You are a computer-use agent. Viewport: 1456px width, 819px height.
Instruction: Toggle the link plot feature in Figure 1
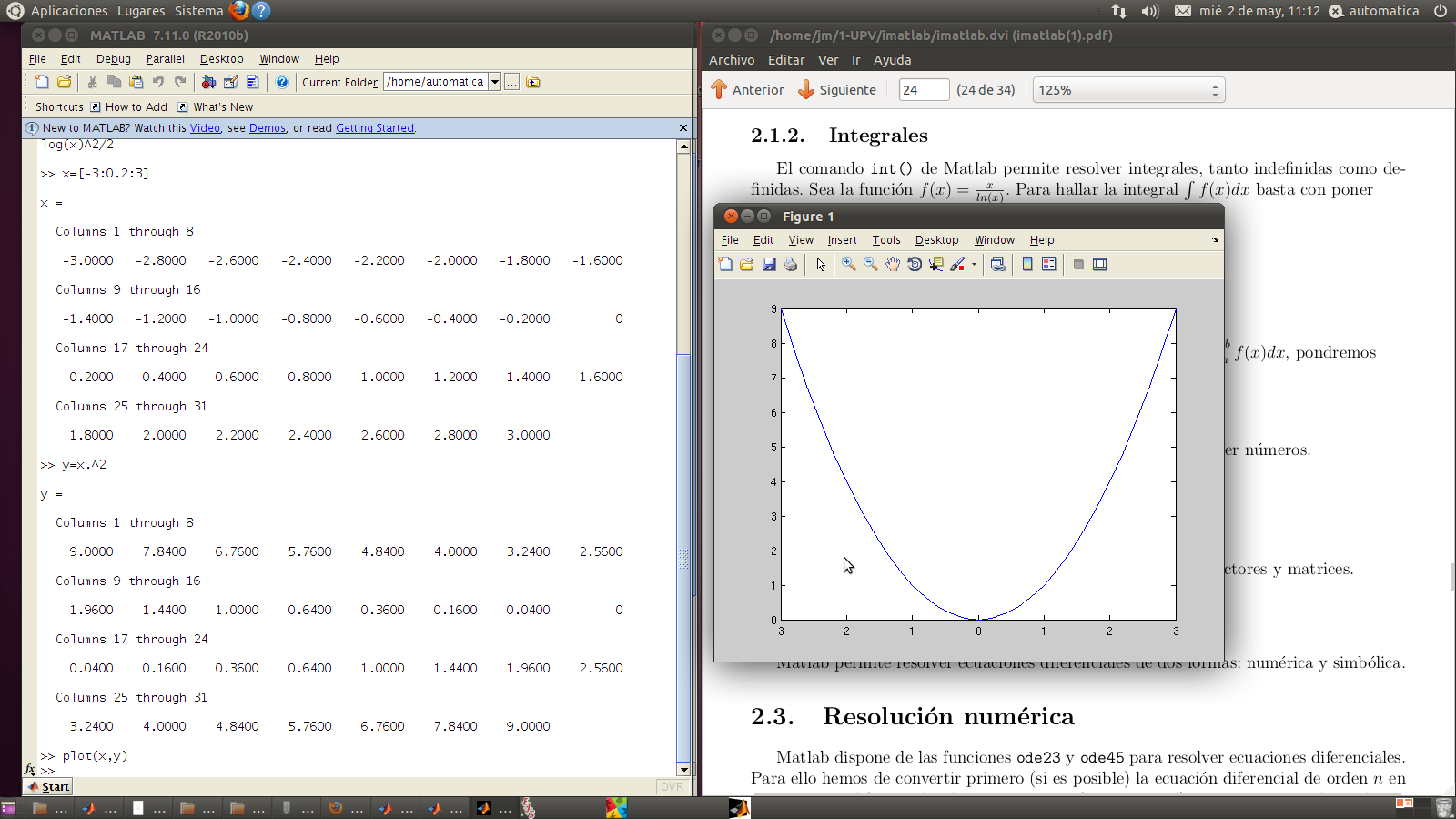[997, 264]
